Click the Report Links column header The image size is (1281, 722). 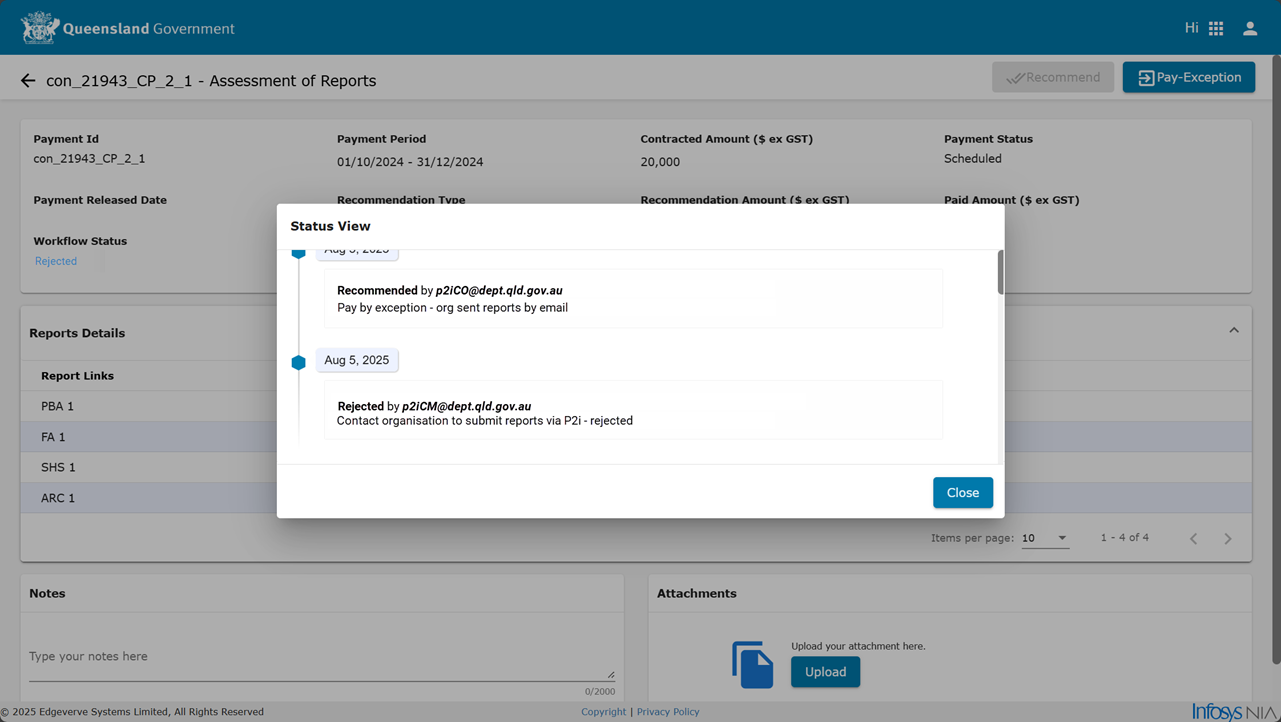click(x=77, y=376)
